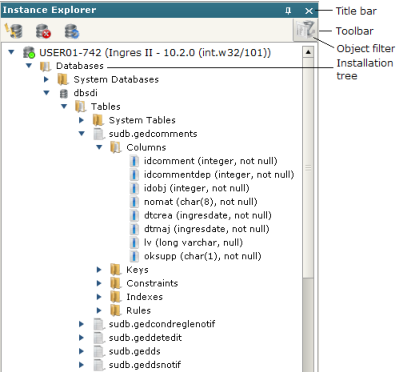The height and width of the screenshot is (372, 408).
Task: Select 'oksupp (char(1), not null)' column
Action: point(203,256)
